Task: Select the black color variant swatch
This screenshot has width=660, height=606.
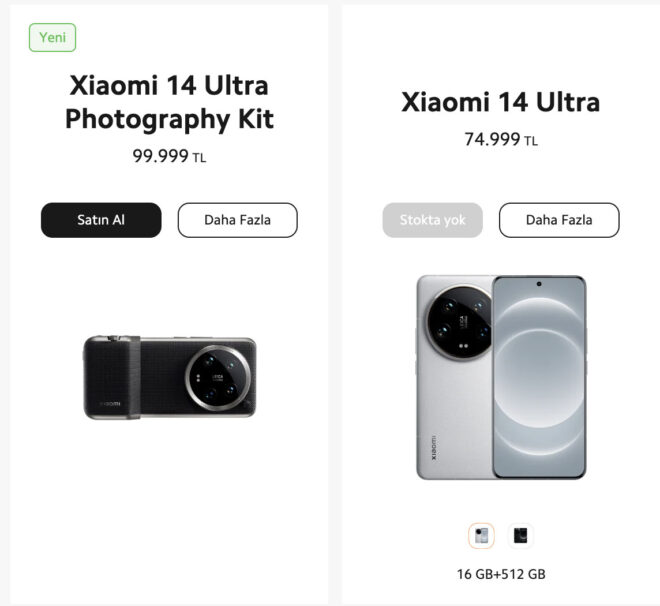Action: 520,536
